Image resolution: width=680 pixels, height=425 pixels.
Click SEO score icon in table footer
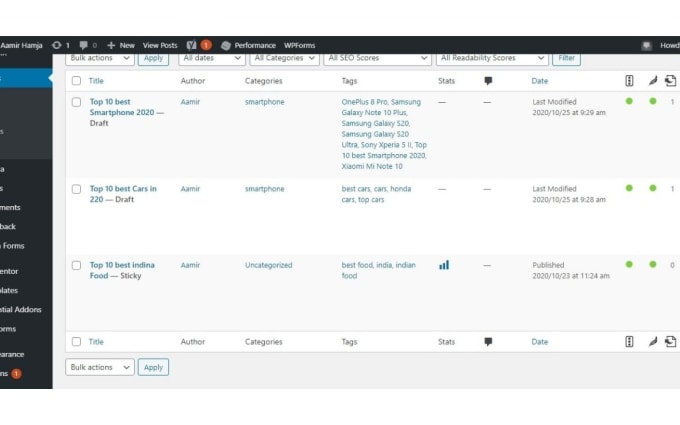click(629, 342)
